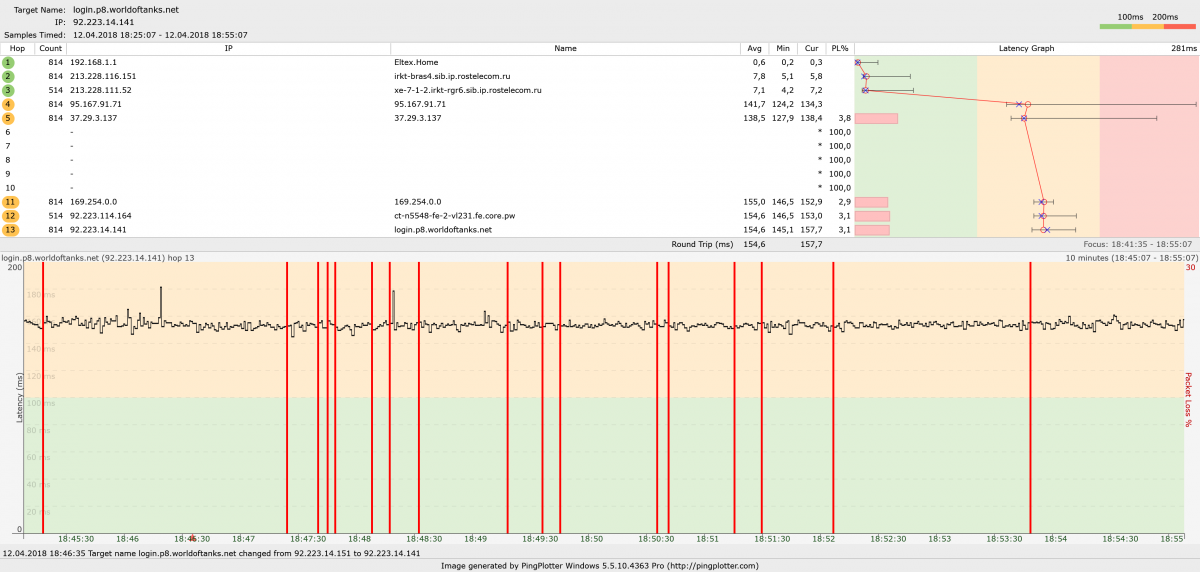Click the Latency Graph column header
The width and height of the screenshot is (1200, 572).
pyautogui.click(x=1026, y=48)
